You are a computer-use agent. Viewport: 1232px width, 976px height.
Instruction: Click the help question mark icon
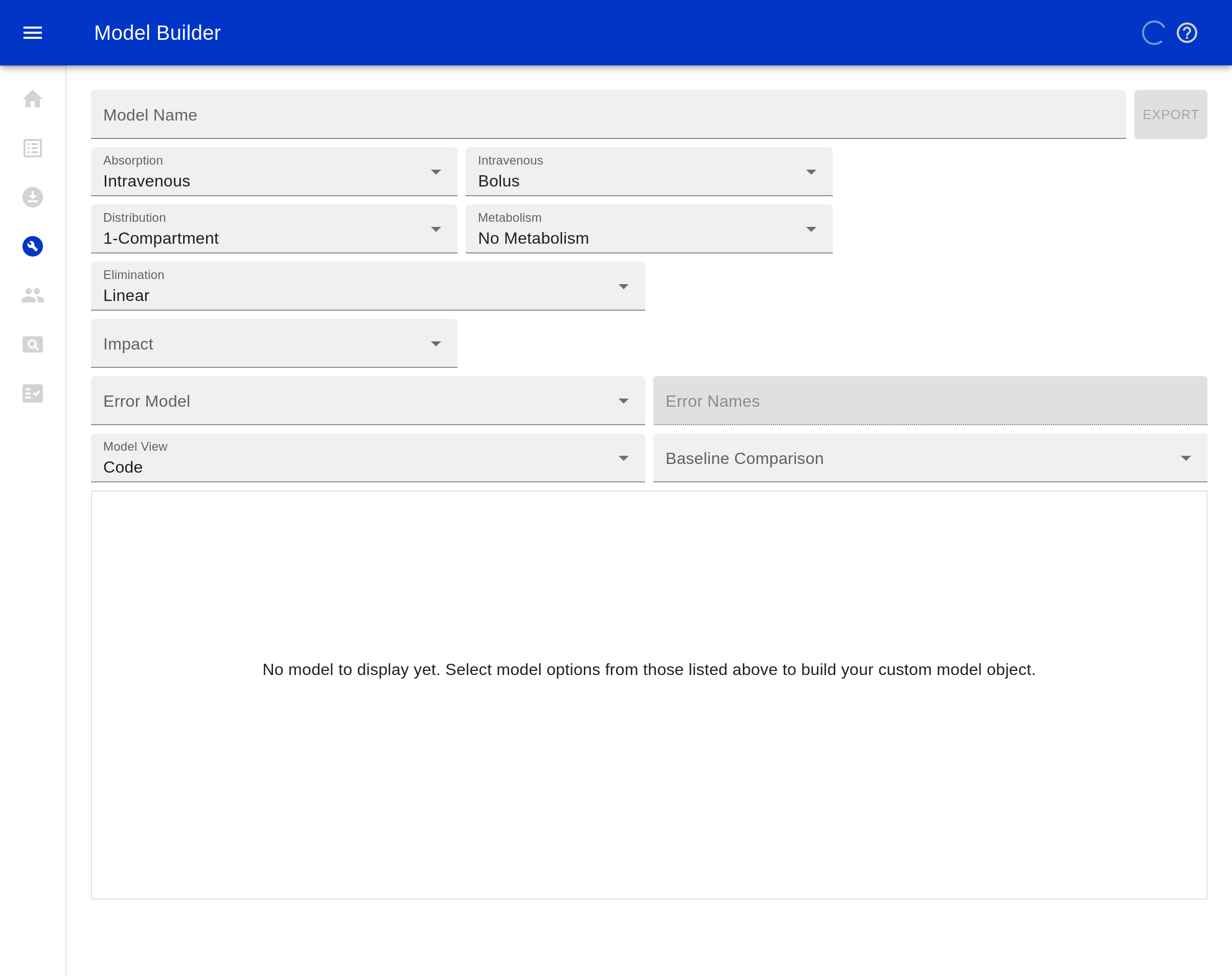coord(1187,33)
